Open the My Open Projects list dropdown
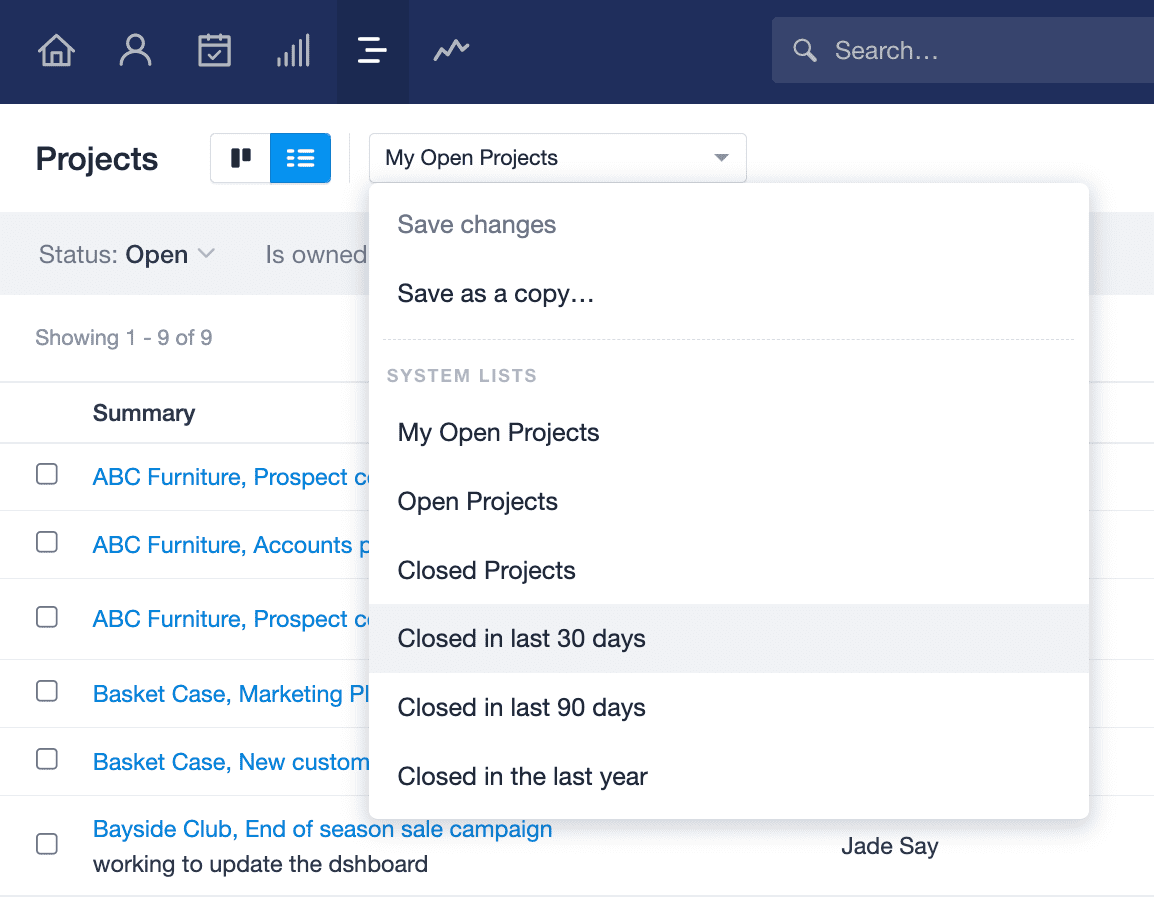The height and width of the screenshot is (908, 1154). click(x=557, y=158)
